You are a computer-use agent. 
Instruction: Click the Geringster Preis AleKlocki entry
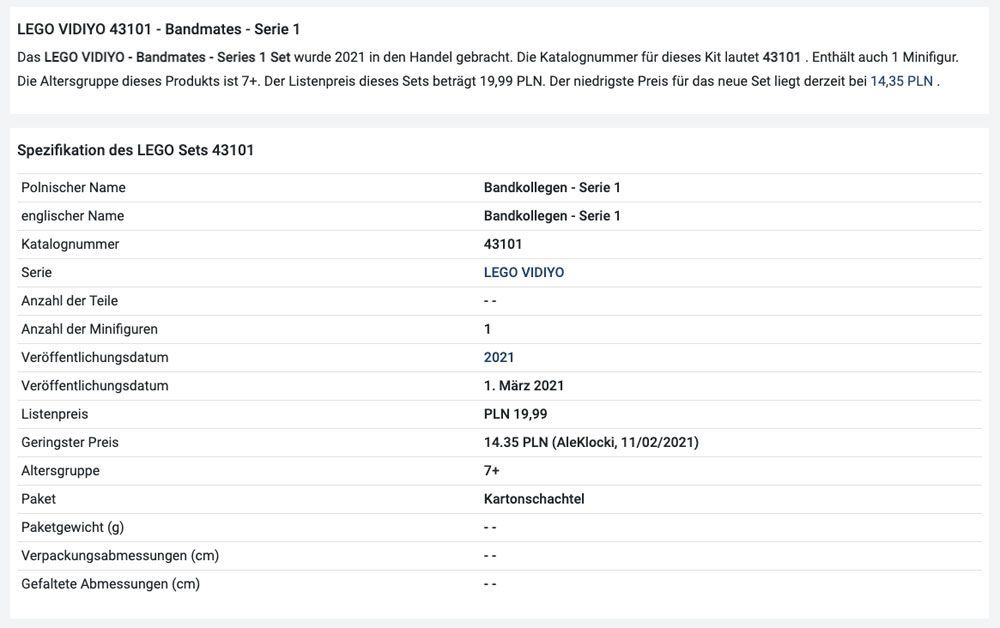(591, 442)
